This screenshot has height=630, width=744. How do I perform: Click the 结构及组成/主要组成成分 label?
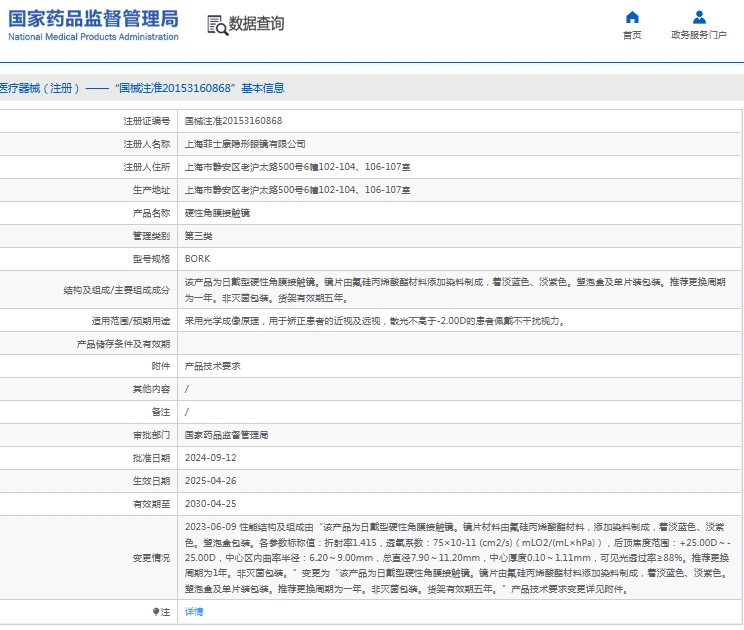click(117, 290)
